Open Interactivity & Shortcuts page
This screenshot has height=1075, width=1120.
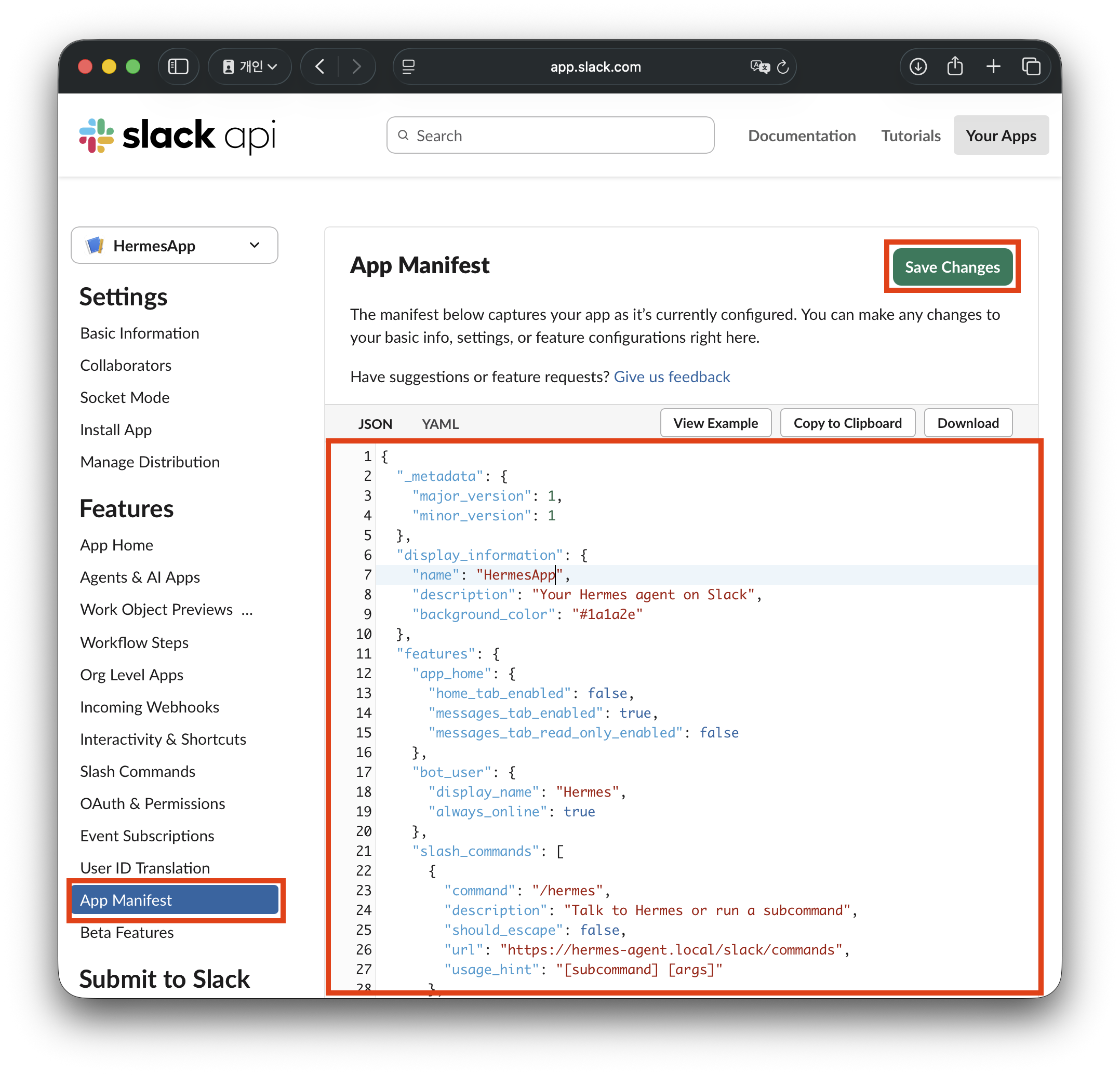[x=163, y=739]
